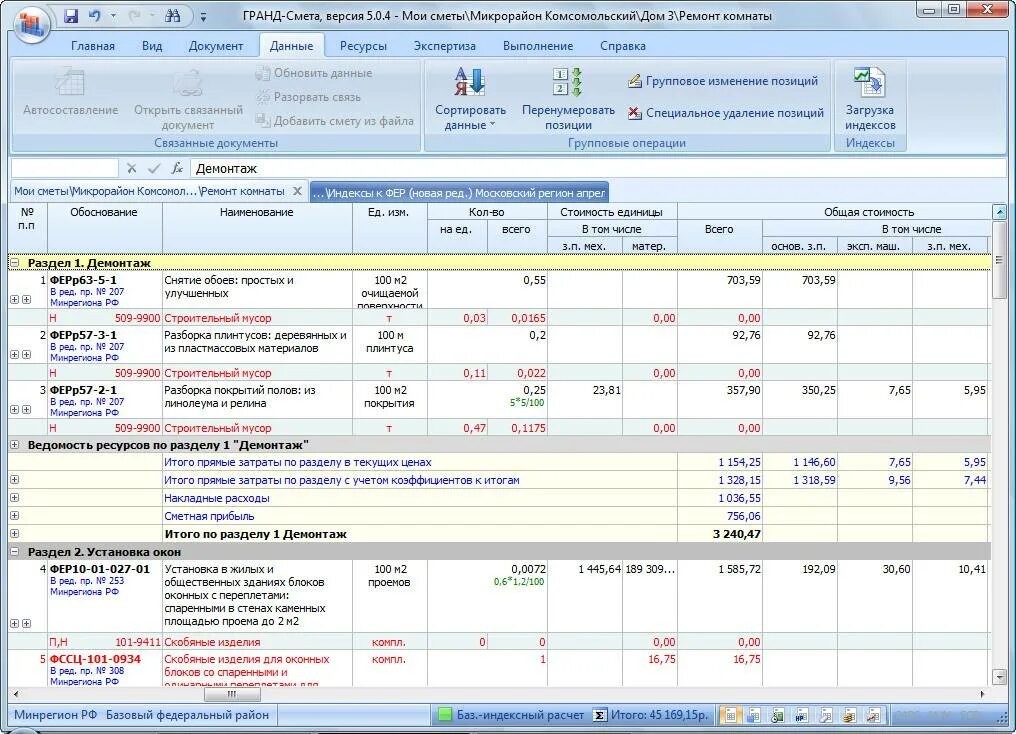Click Групповое изменение позиций

pyautogui.click(x=723, y=81)
